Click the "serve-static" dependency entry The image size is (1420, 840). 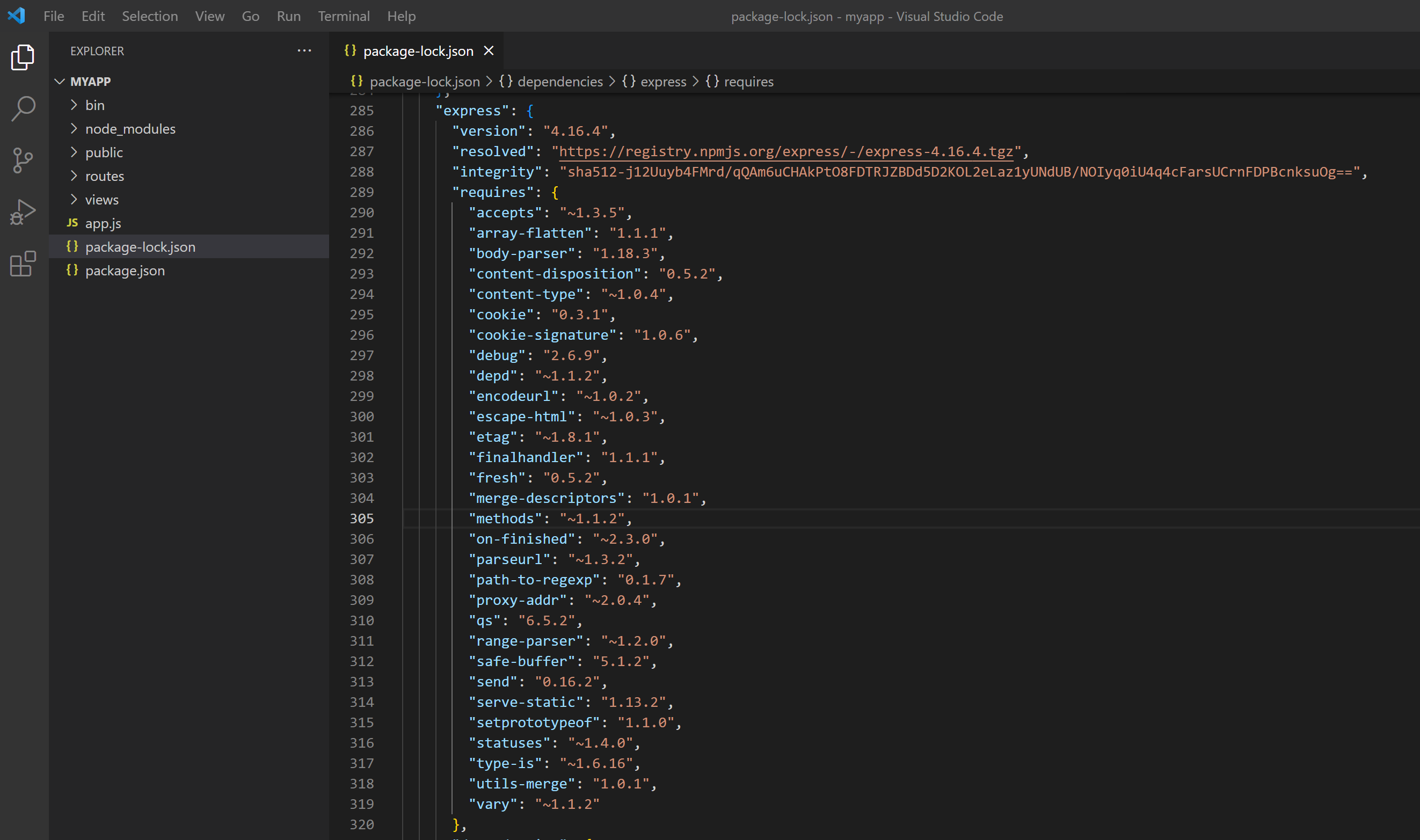click(571, 702)
